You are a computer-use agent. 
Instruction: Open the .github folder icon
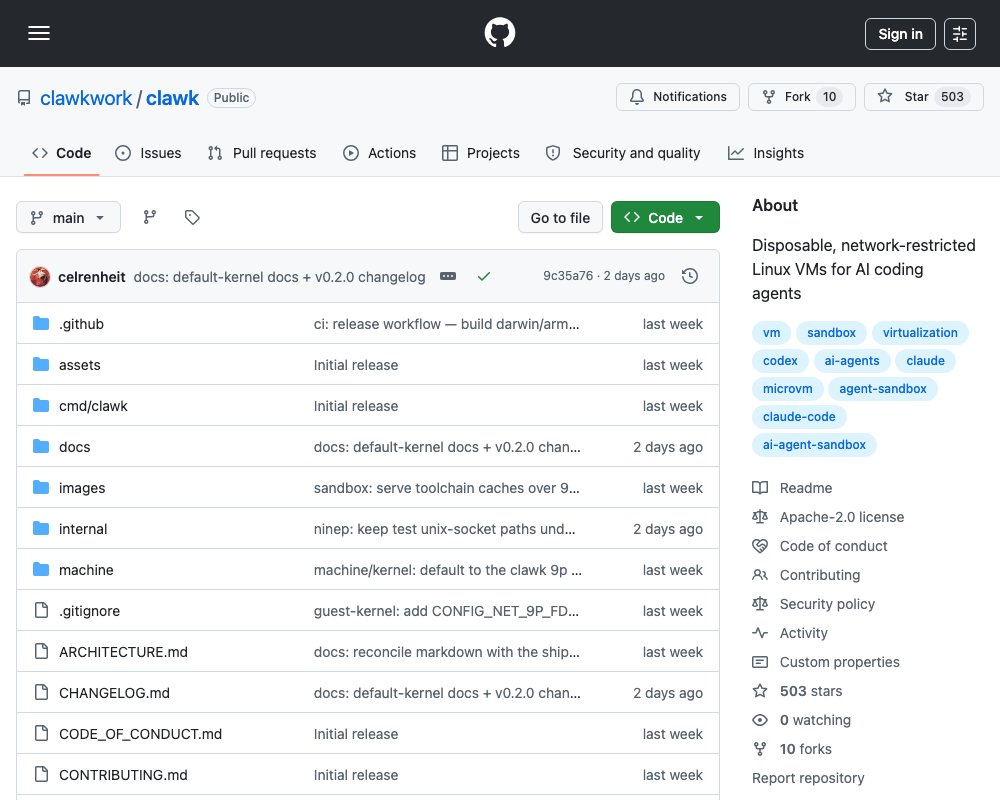tap(41, 323)
